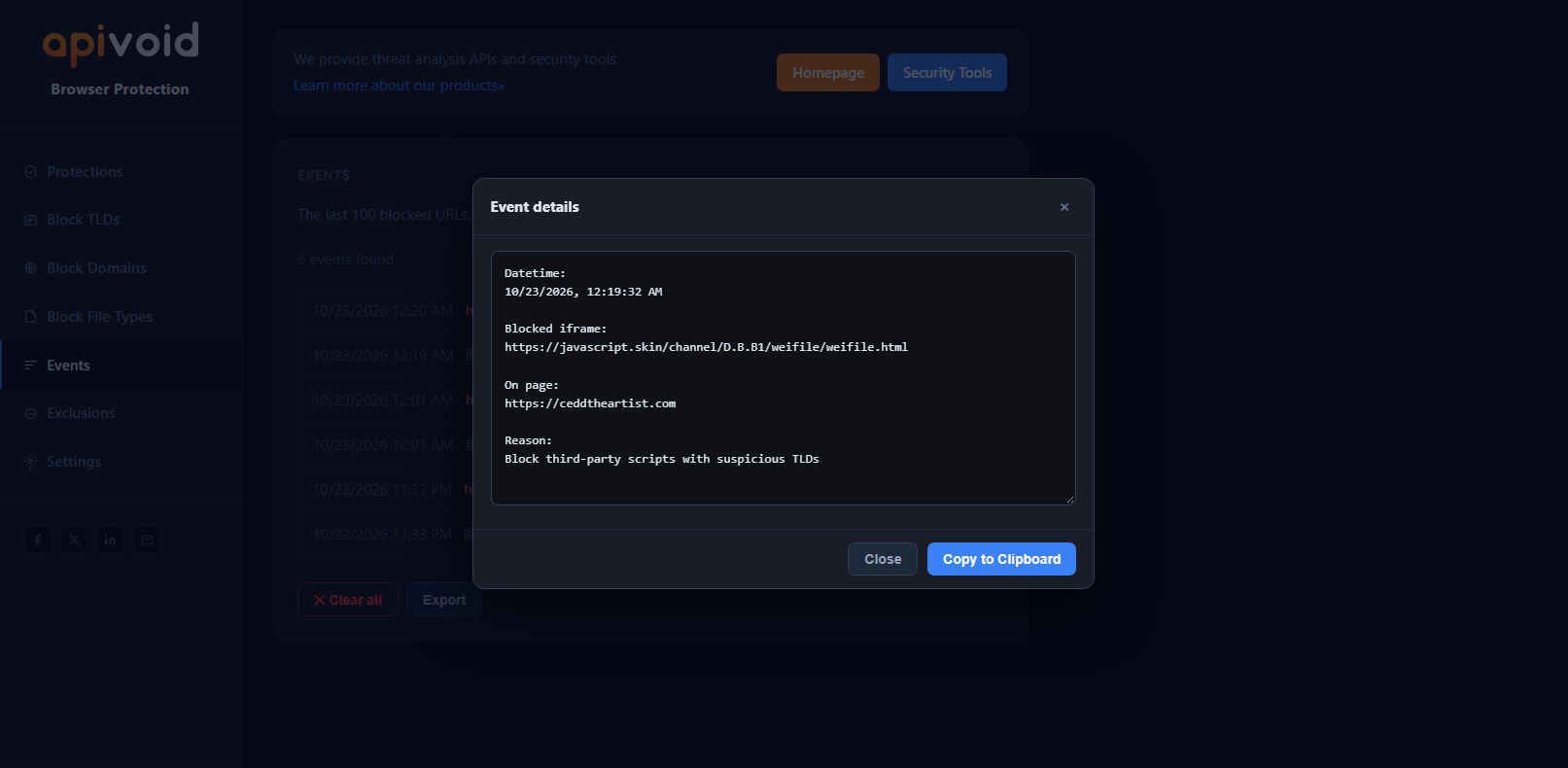Open Protections in the sidebar
1568x768 pixels.
click(x=121, y=172)
